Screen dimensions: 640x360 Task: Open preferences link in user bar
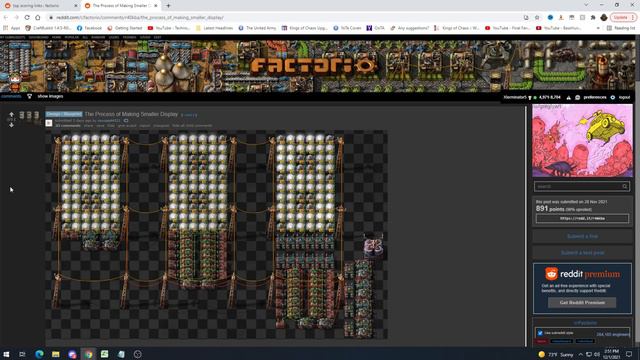[595, 98]
